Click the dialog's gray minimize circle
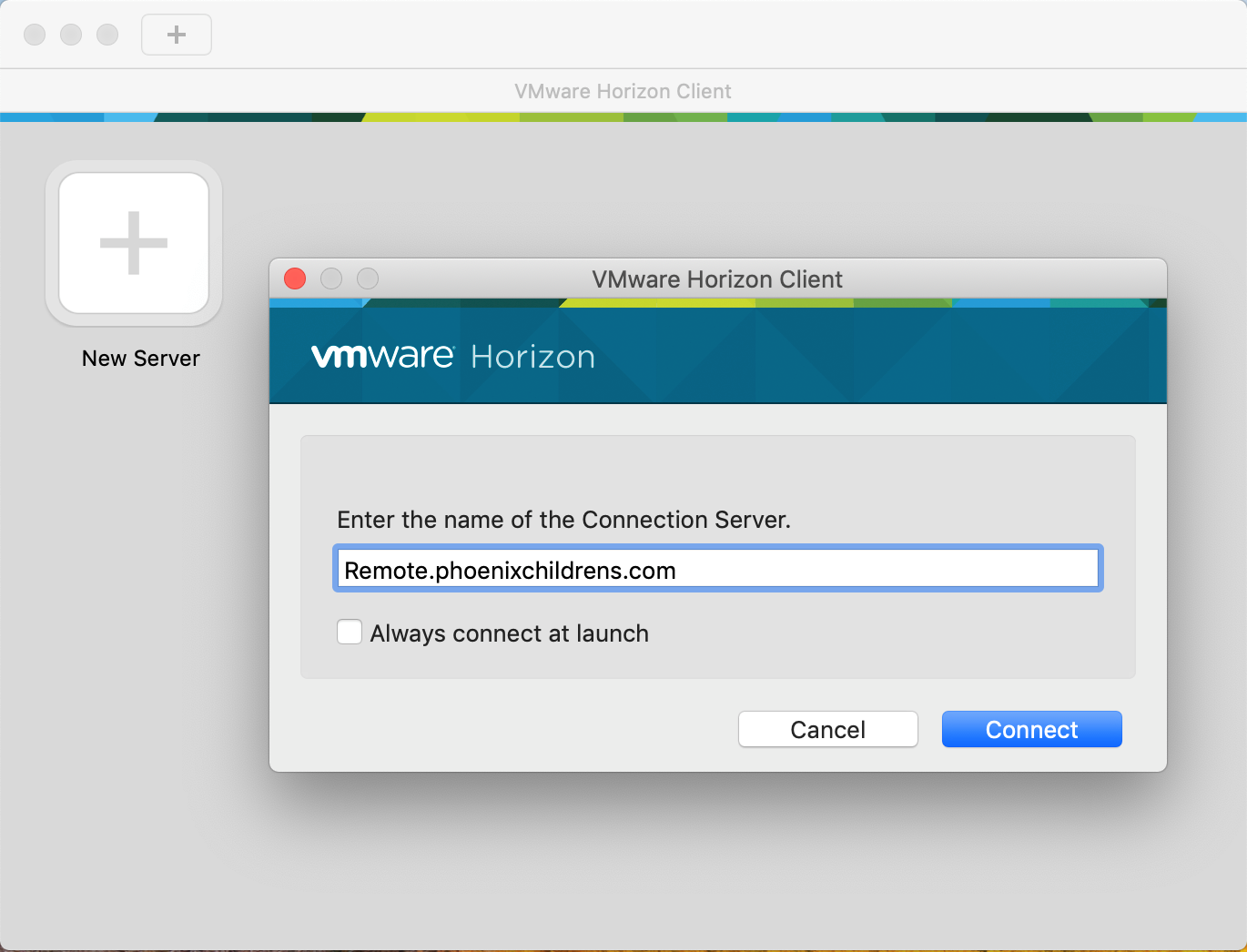Viewport: 1247px width, 952px height. click(331, 279)
